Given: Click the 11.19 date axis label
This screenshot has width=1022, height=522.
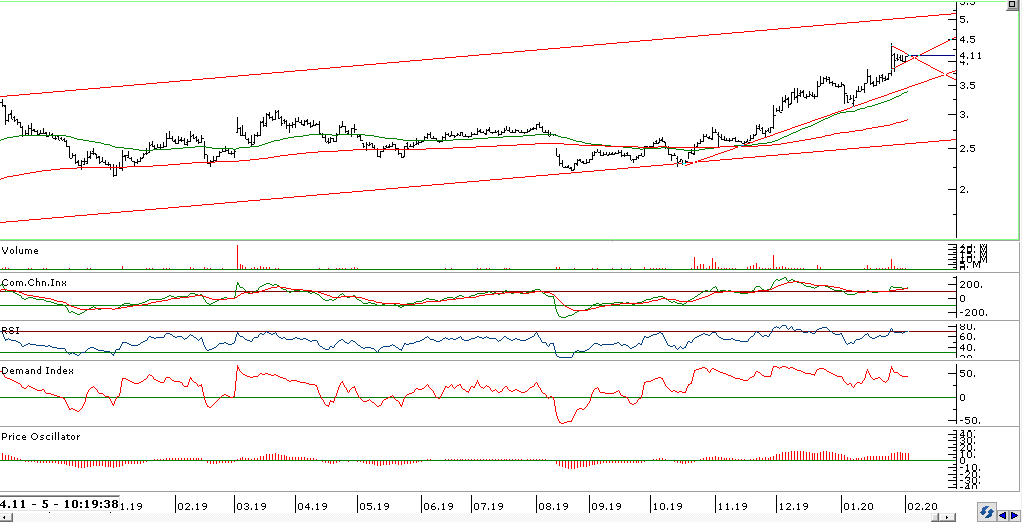Looking at the screenshot, I should coord(732,506).
